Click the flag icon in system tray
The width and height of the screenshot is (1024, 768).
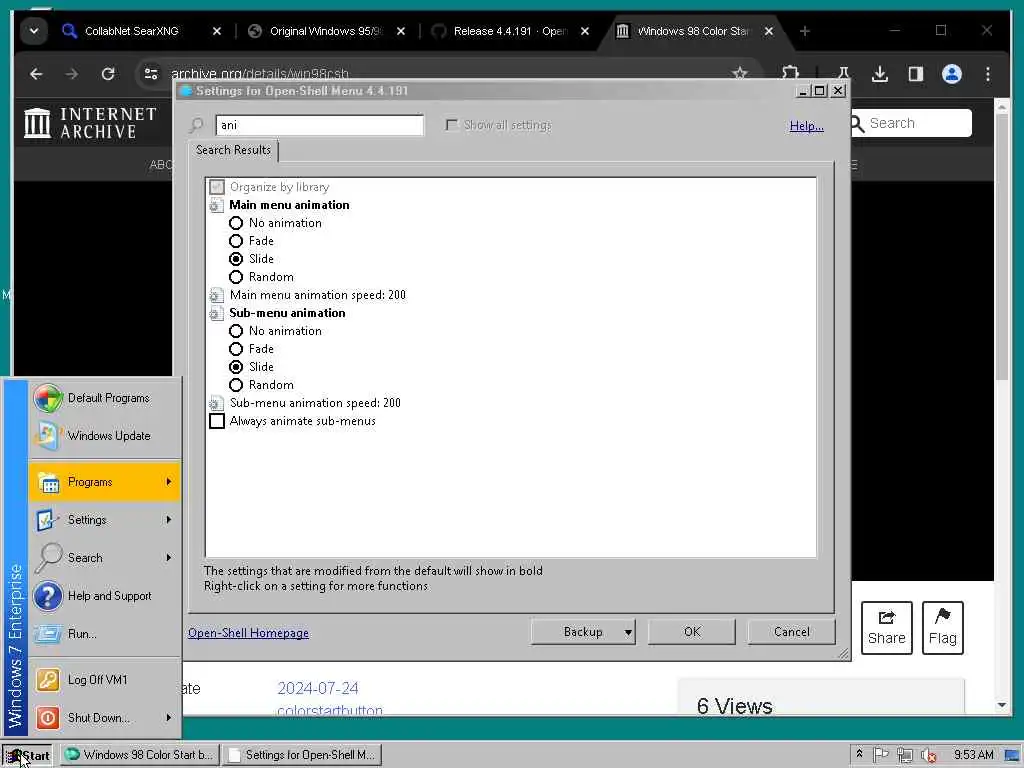881,754
